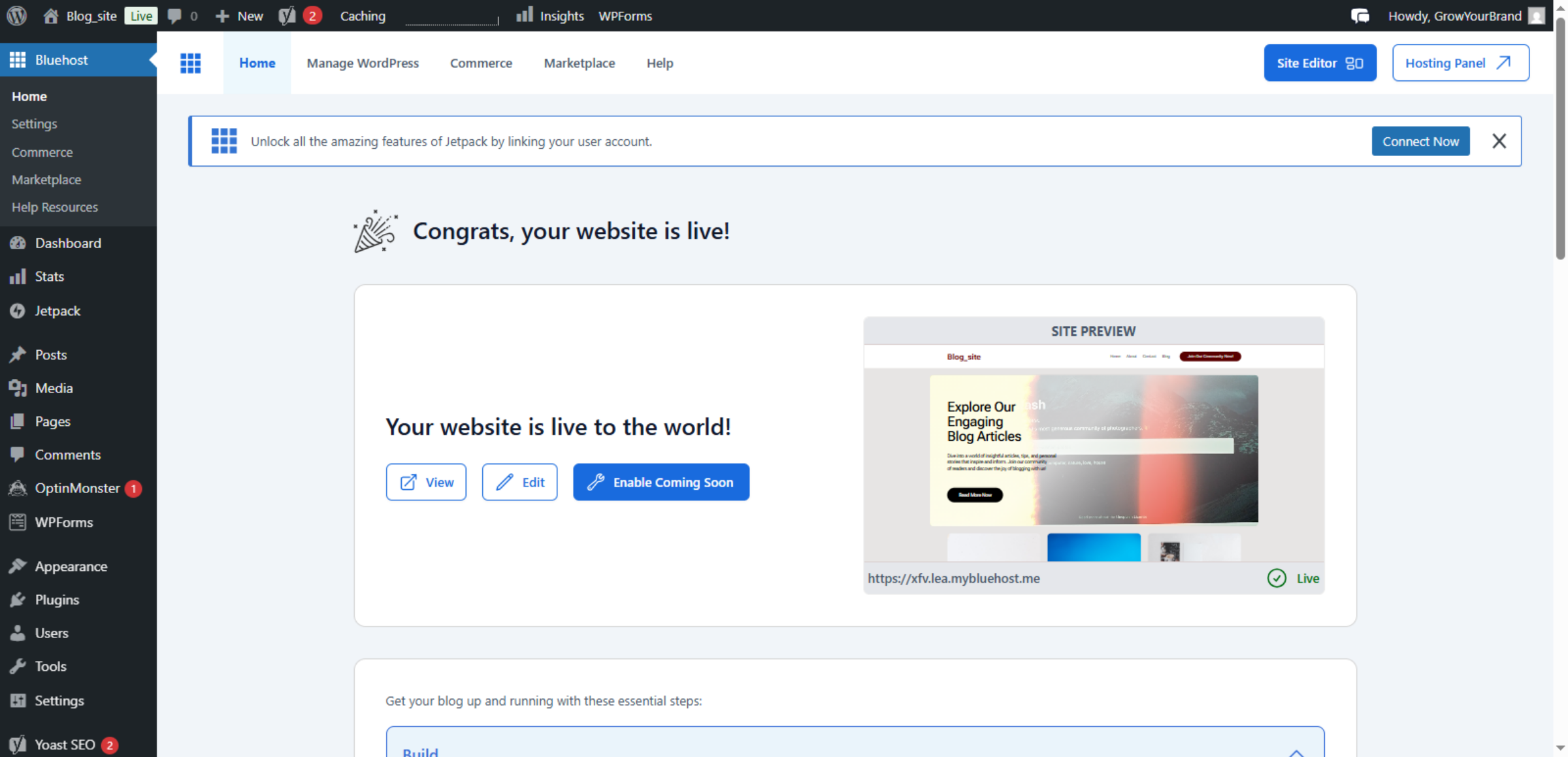This screenshot has width=1568, height=757.
Task: Open OptinMonster from the sidebar
Action: click(77, 488)
